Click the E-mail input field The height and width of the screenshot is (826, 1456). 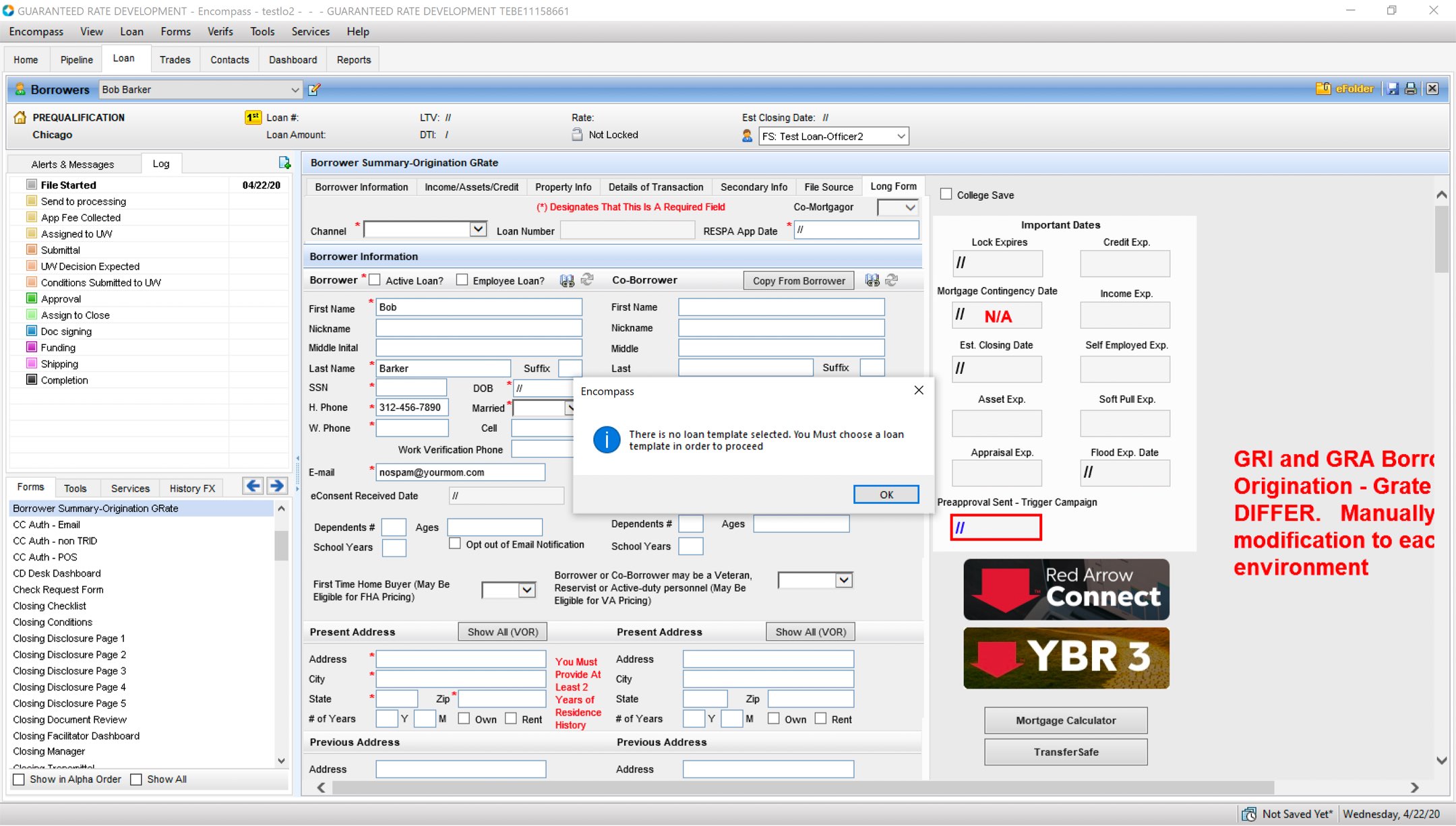tap(460, 472)
